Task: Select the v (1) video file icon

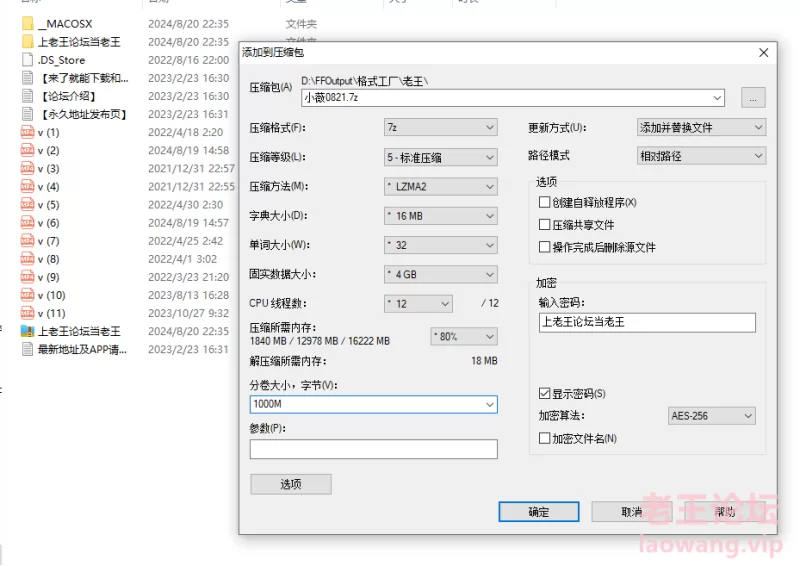Action: [x=28, y=132]
